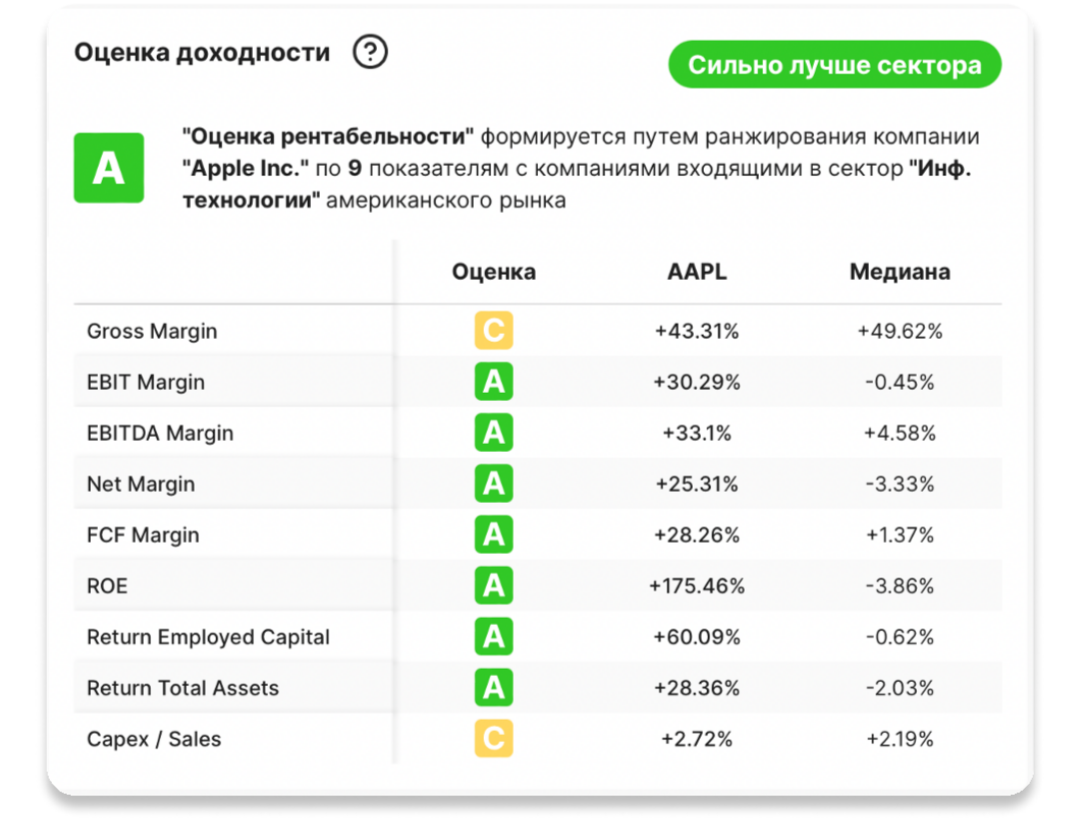Select the 'Медиана' column header
The height and width of the screenshot is (834, 1080).
click(x=900, y=272)
